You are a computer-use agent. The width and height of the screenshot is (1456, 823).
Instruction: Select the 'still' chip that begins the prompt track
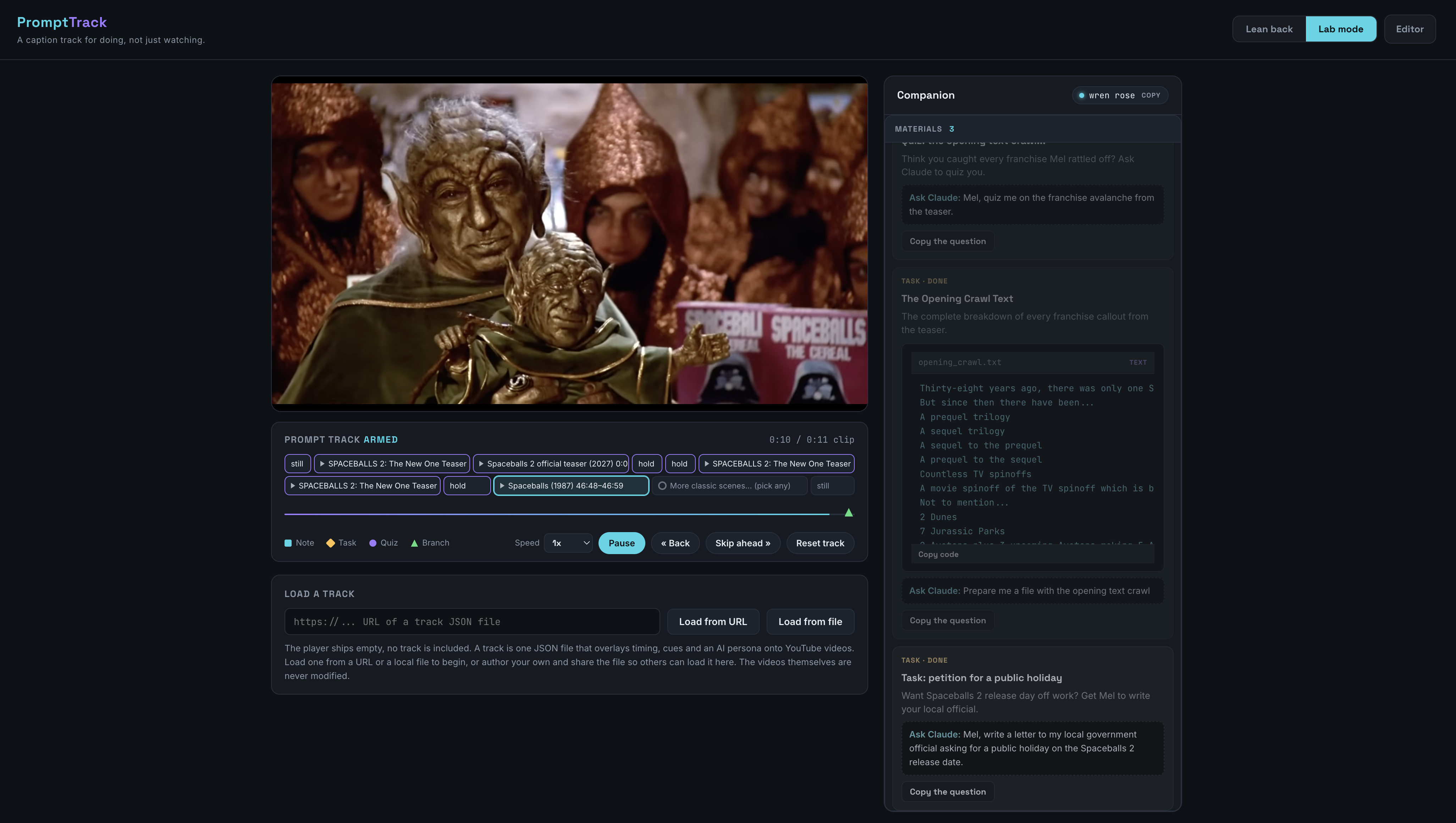tap(297, 464)
